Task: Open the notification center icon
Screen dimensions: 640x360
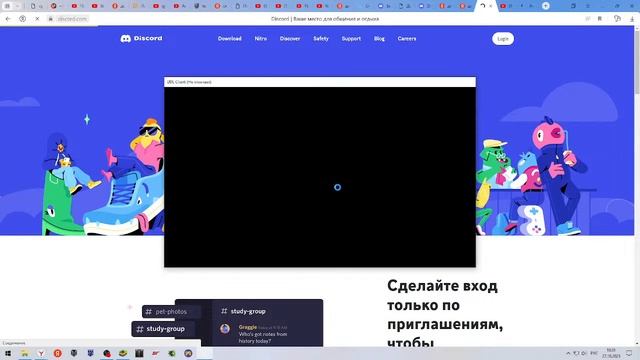Action: point(629,353)
